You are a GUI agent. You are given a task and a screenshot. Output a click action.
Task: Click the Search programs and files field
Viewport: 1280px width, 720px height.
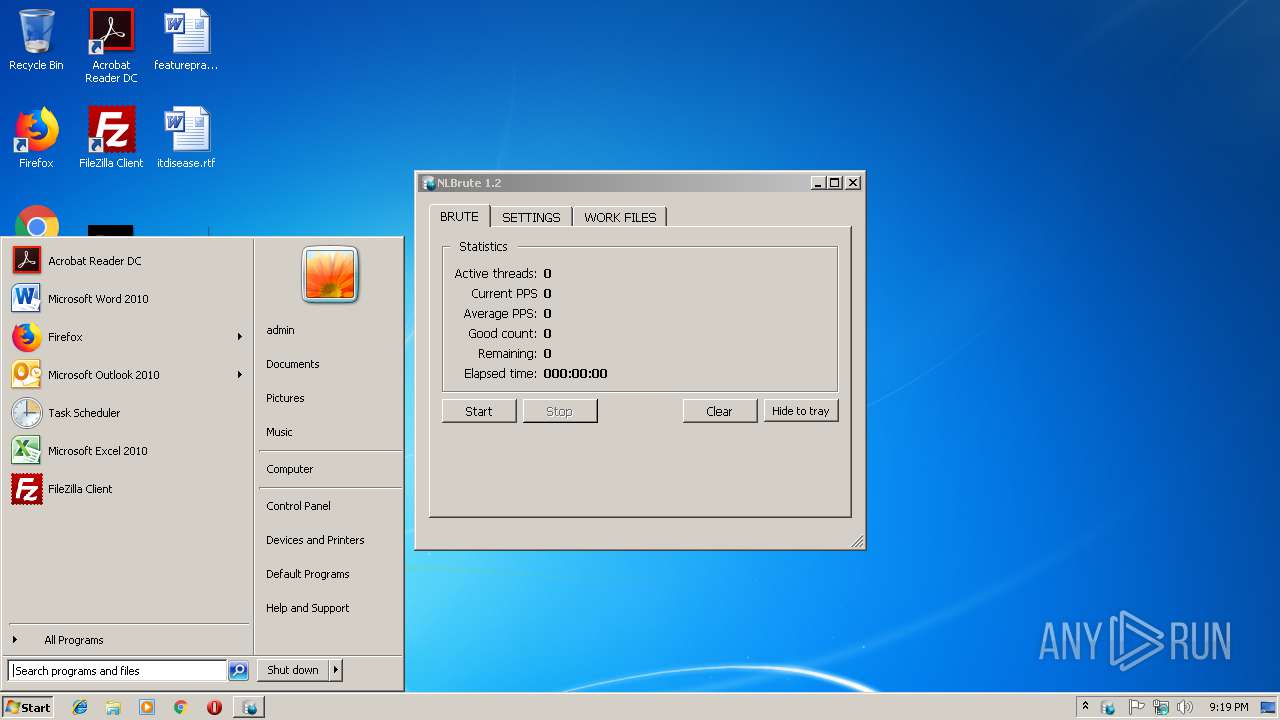coord(117,671)
